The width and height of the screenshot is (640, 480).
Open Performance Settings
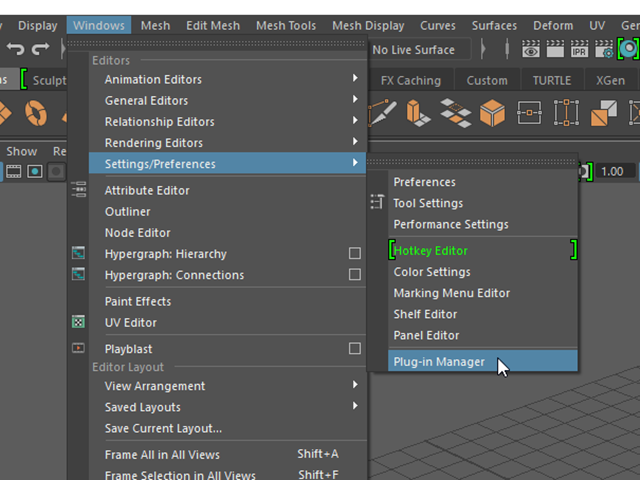pos(483,224)
